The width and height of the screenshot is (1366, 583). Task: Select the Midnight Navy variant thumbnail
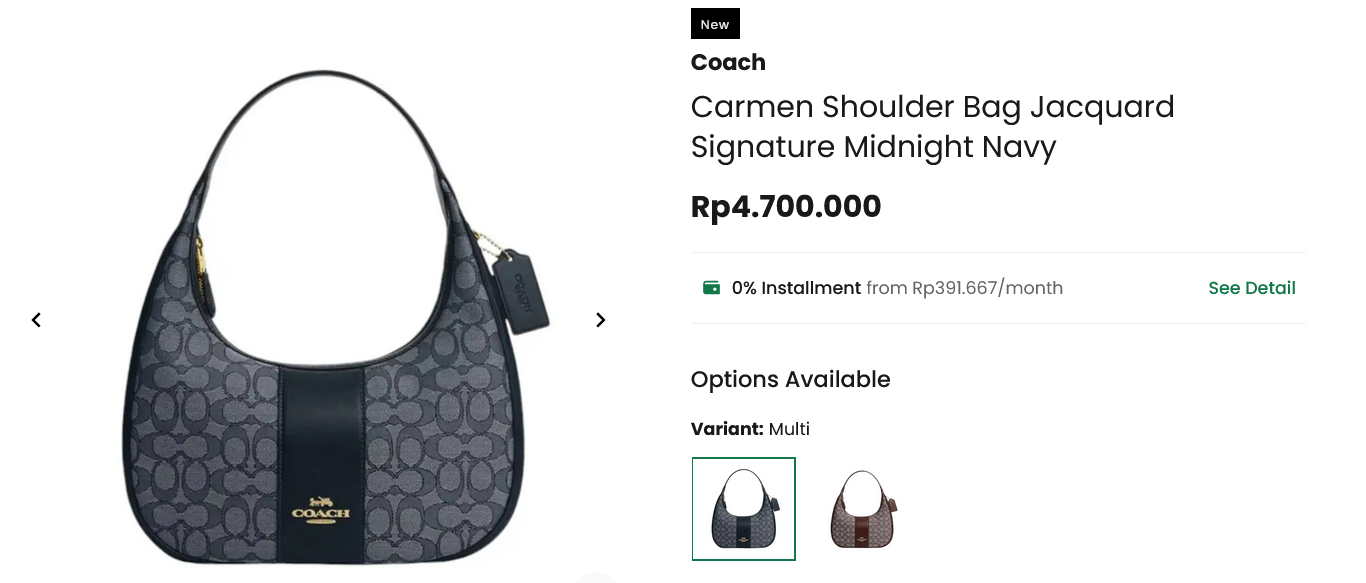pyautogui.click(x=743, y=509)
